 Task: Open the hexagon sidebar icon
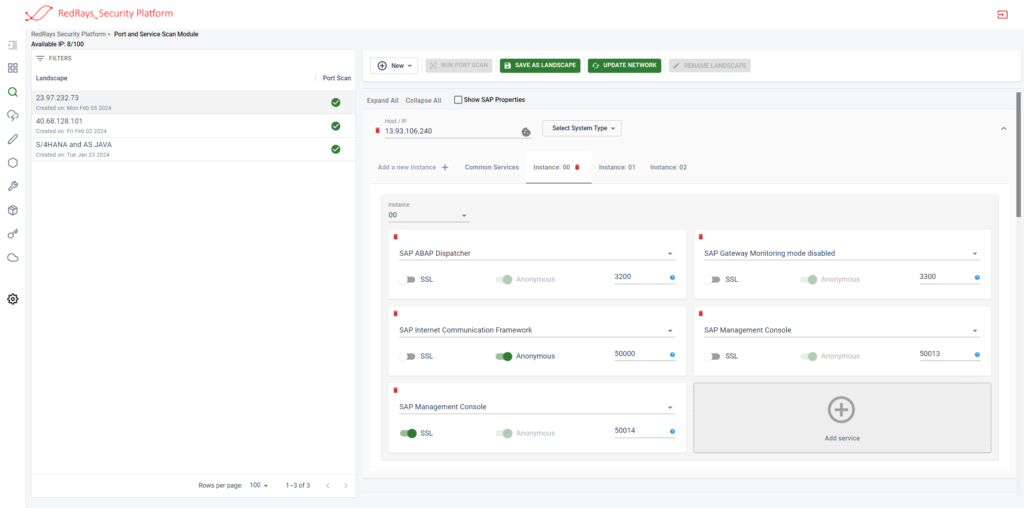tap(12, 163)
